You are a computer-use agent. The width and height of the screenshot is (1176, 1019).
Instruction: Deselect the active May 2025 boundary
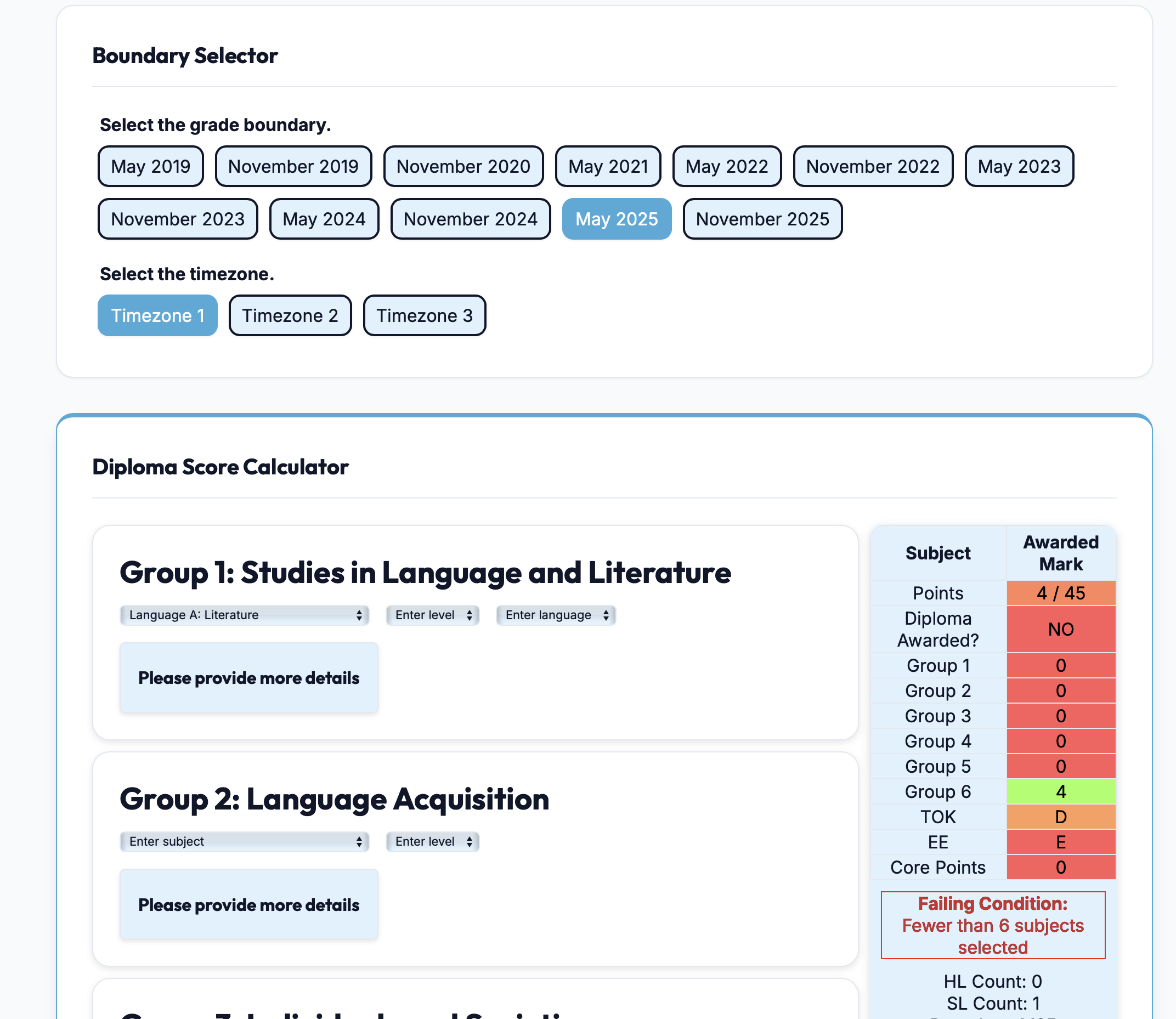tap(617, 219)
